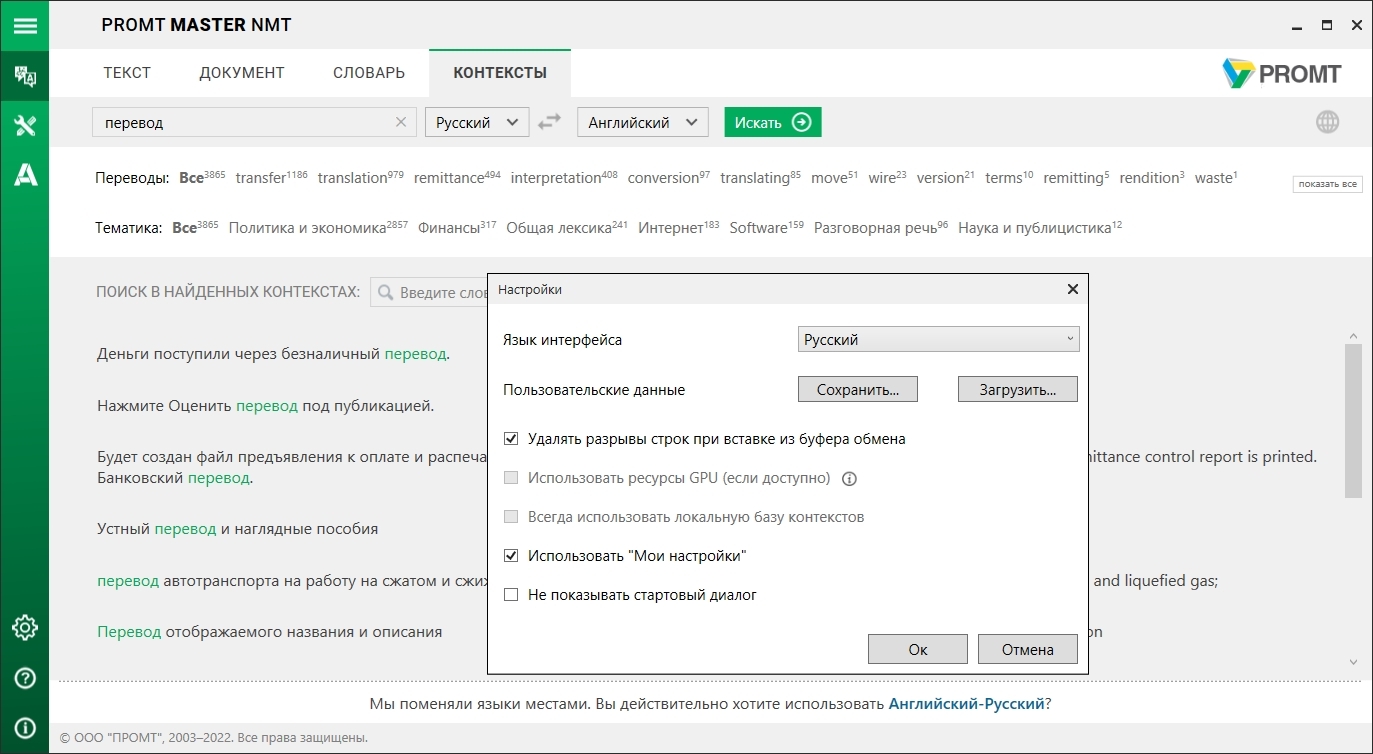Select the КОНТЕКСТЫ tab
Viewport: 1373px width, 754px height.
(500, 73)
